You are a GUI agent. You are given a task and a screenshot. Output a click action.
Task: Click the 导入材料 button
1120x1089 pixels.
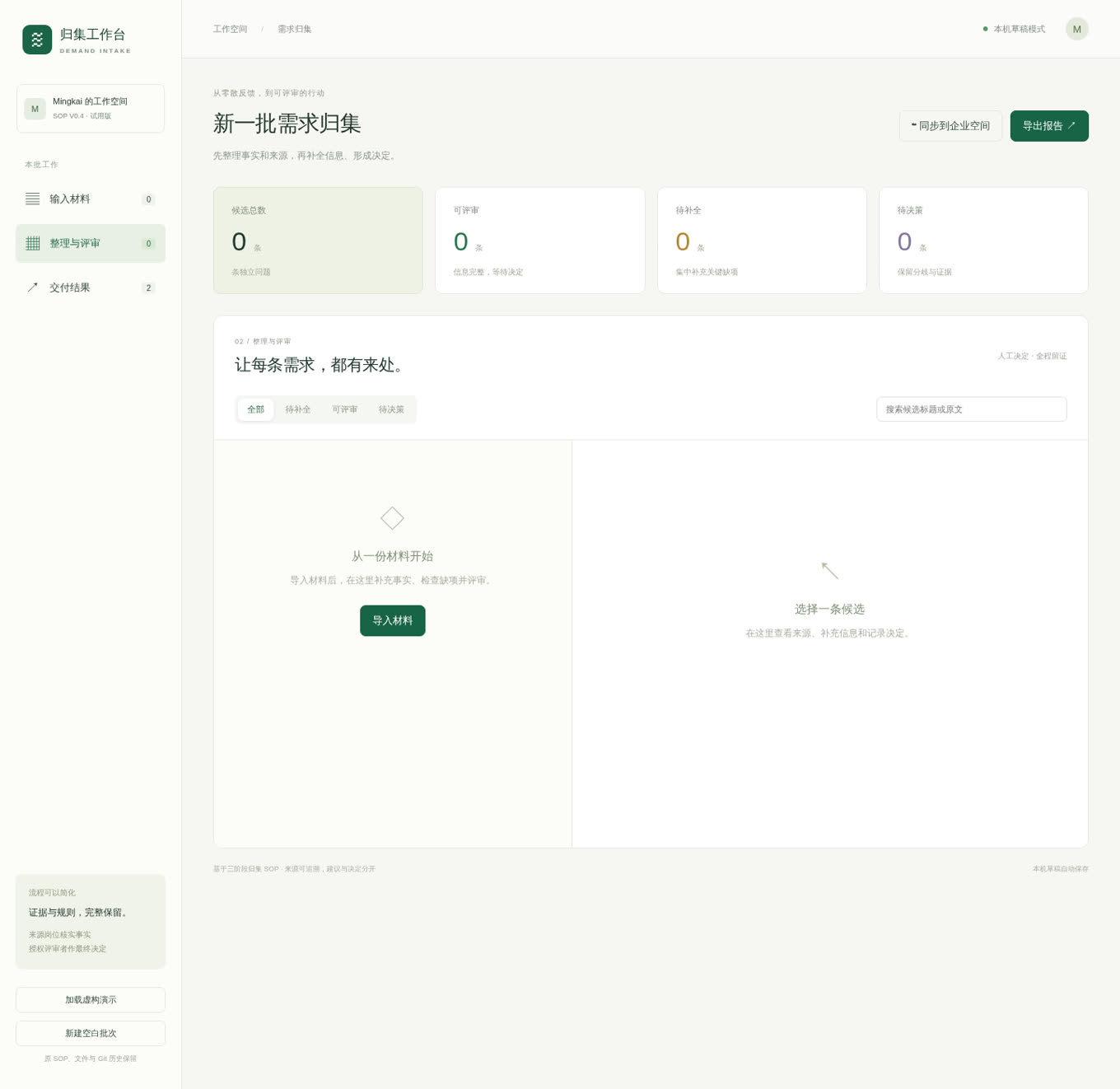click(393, 621)
